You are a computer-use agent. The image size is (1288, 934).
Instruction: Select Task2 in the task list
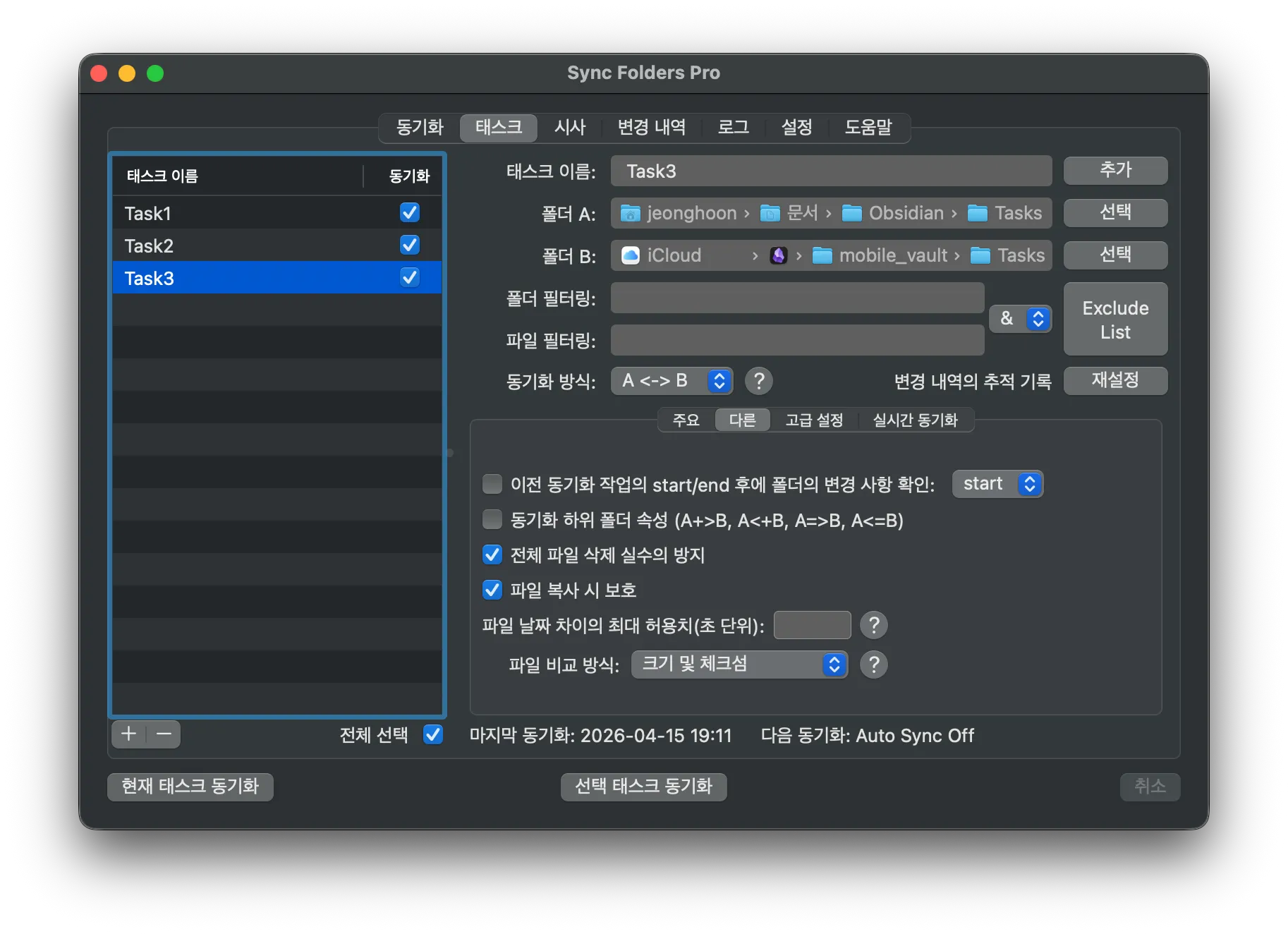[277, 245]
